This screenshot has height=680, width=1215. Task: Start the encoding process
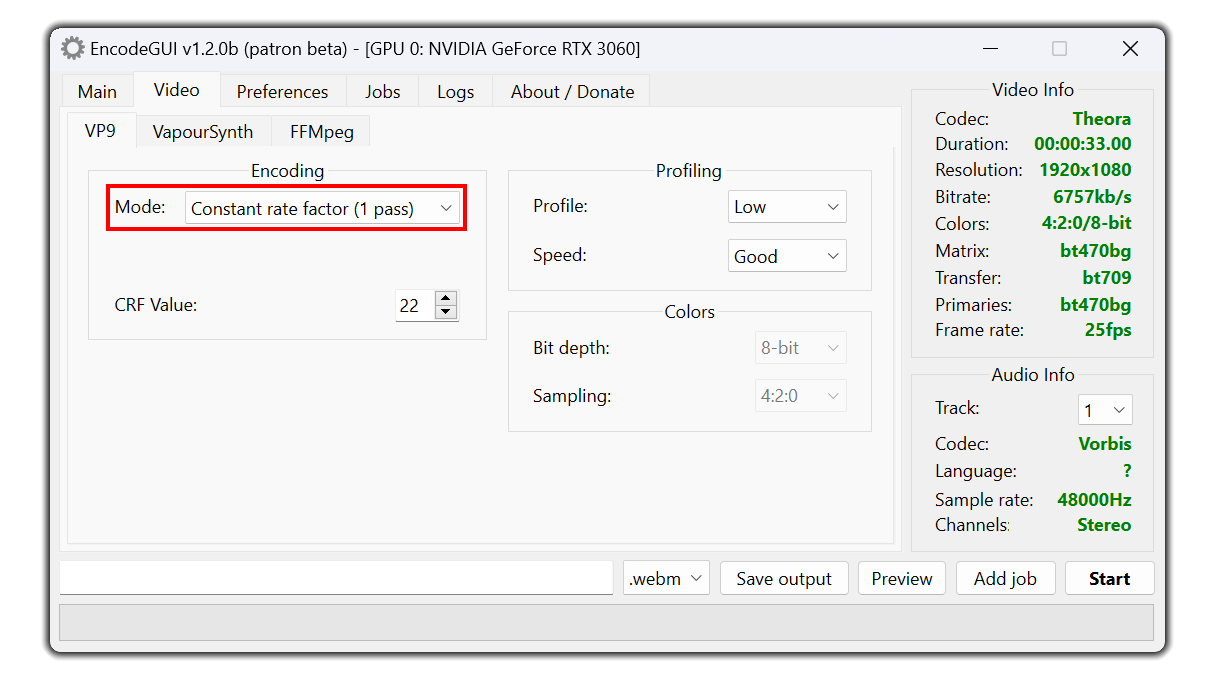pyautogui.click(x=1109, y=578)
